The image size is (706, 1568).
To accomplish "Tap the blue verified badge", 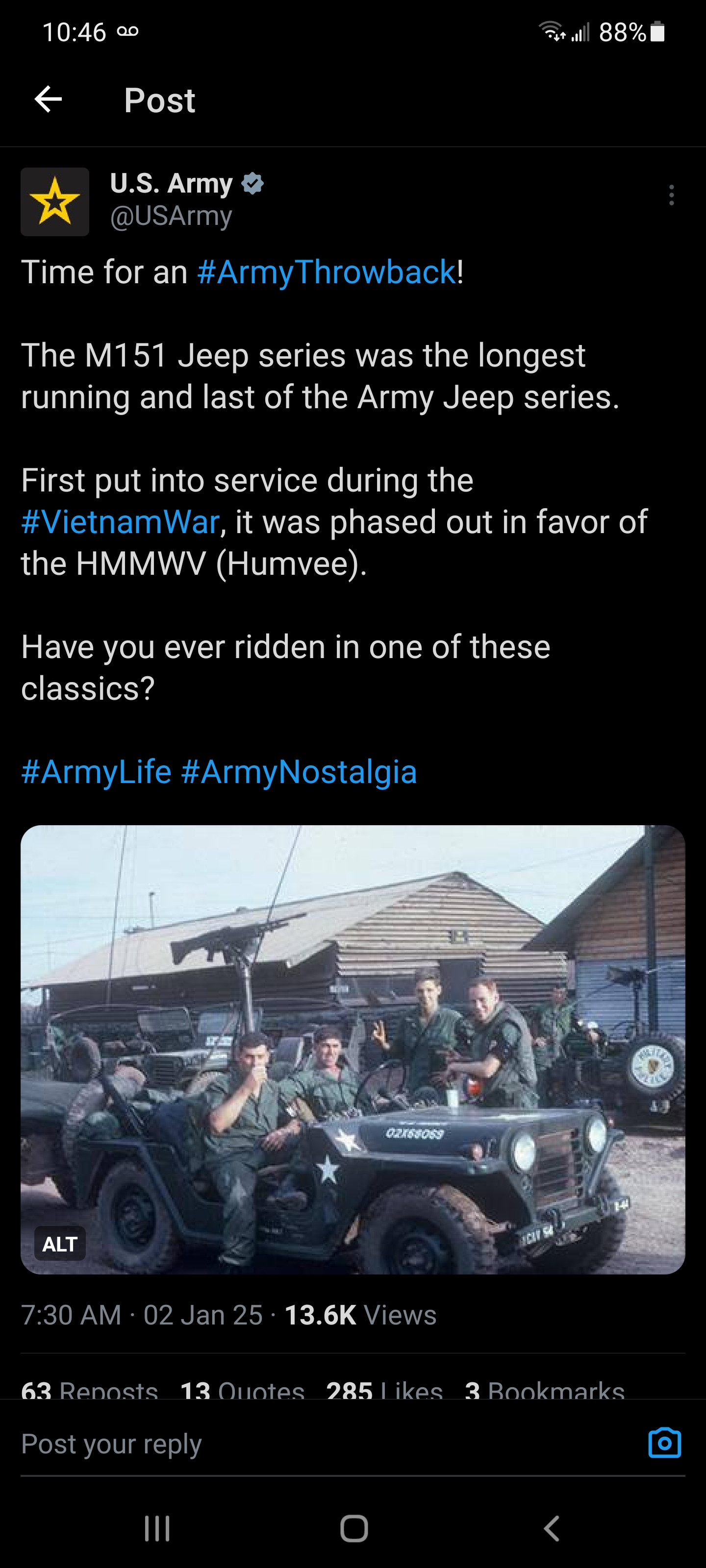I will coord(252,183).
